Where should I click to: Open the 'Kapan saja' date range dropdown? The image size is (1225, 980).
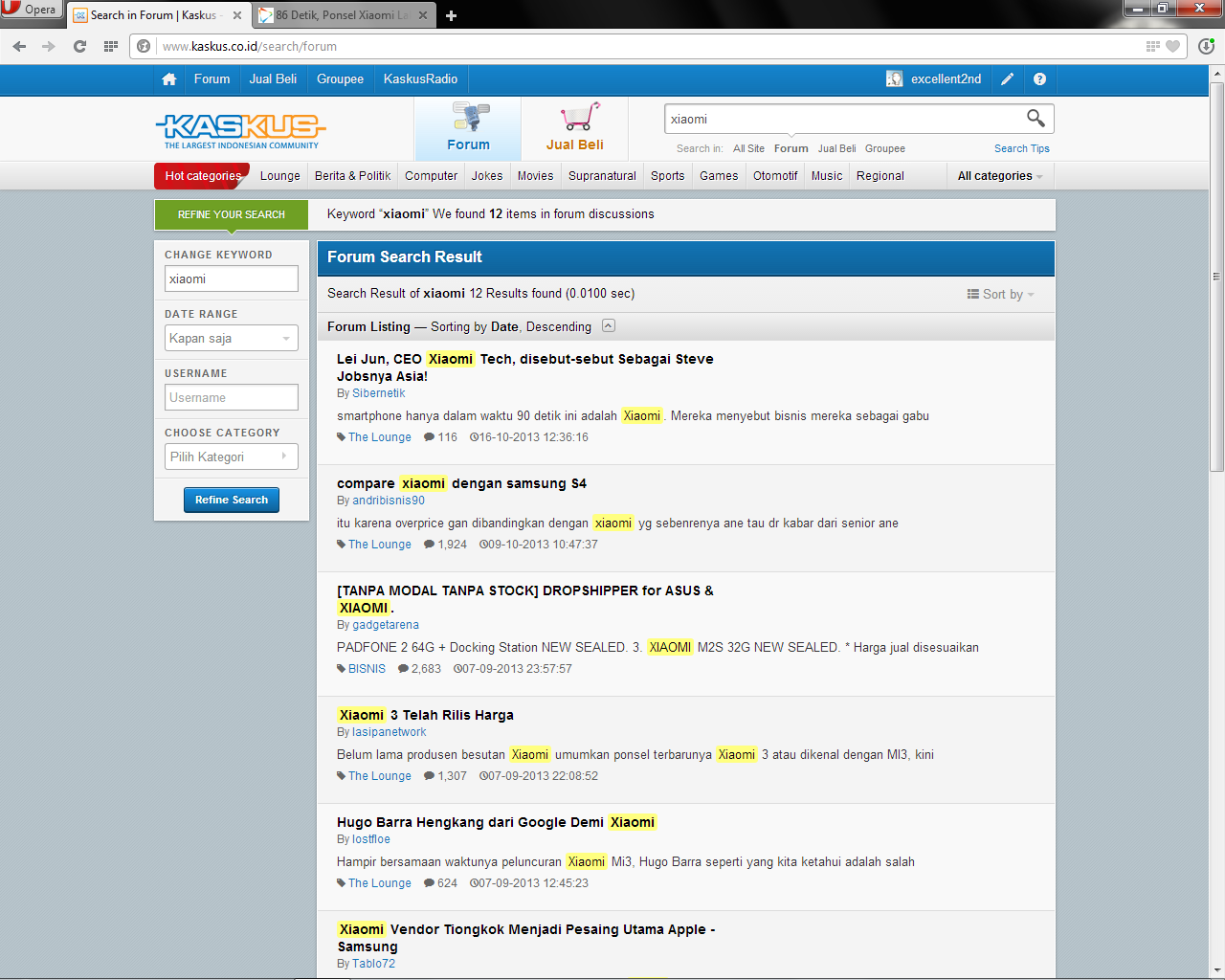coord(232,338)
